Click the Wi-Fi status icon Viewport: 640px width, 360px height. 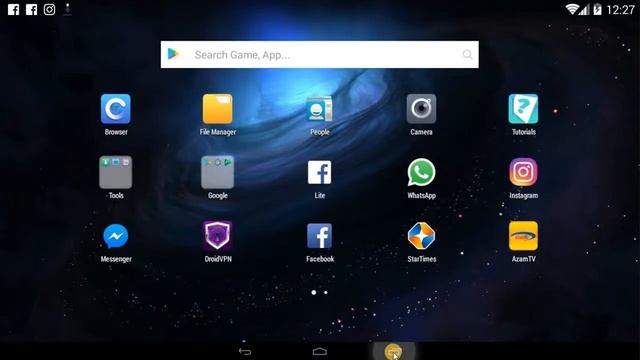click(572, 9)
